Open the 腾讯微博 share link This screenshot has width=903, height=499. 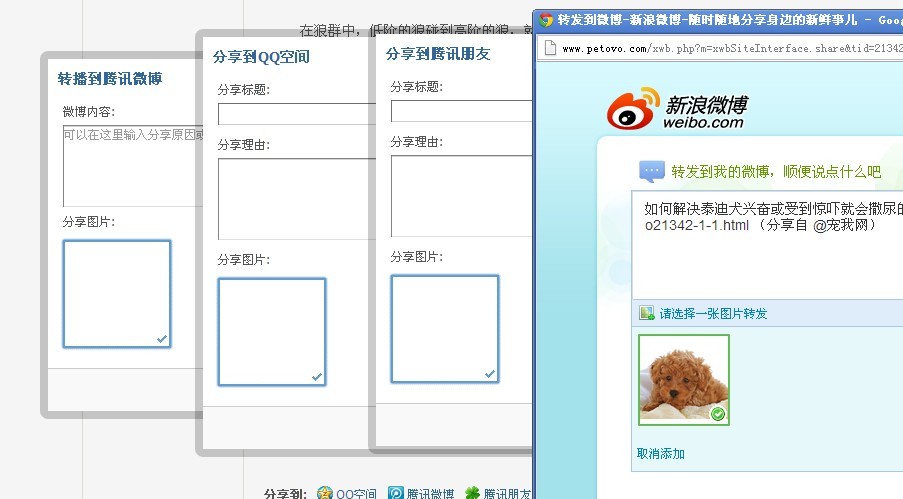[430, 494]
